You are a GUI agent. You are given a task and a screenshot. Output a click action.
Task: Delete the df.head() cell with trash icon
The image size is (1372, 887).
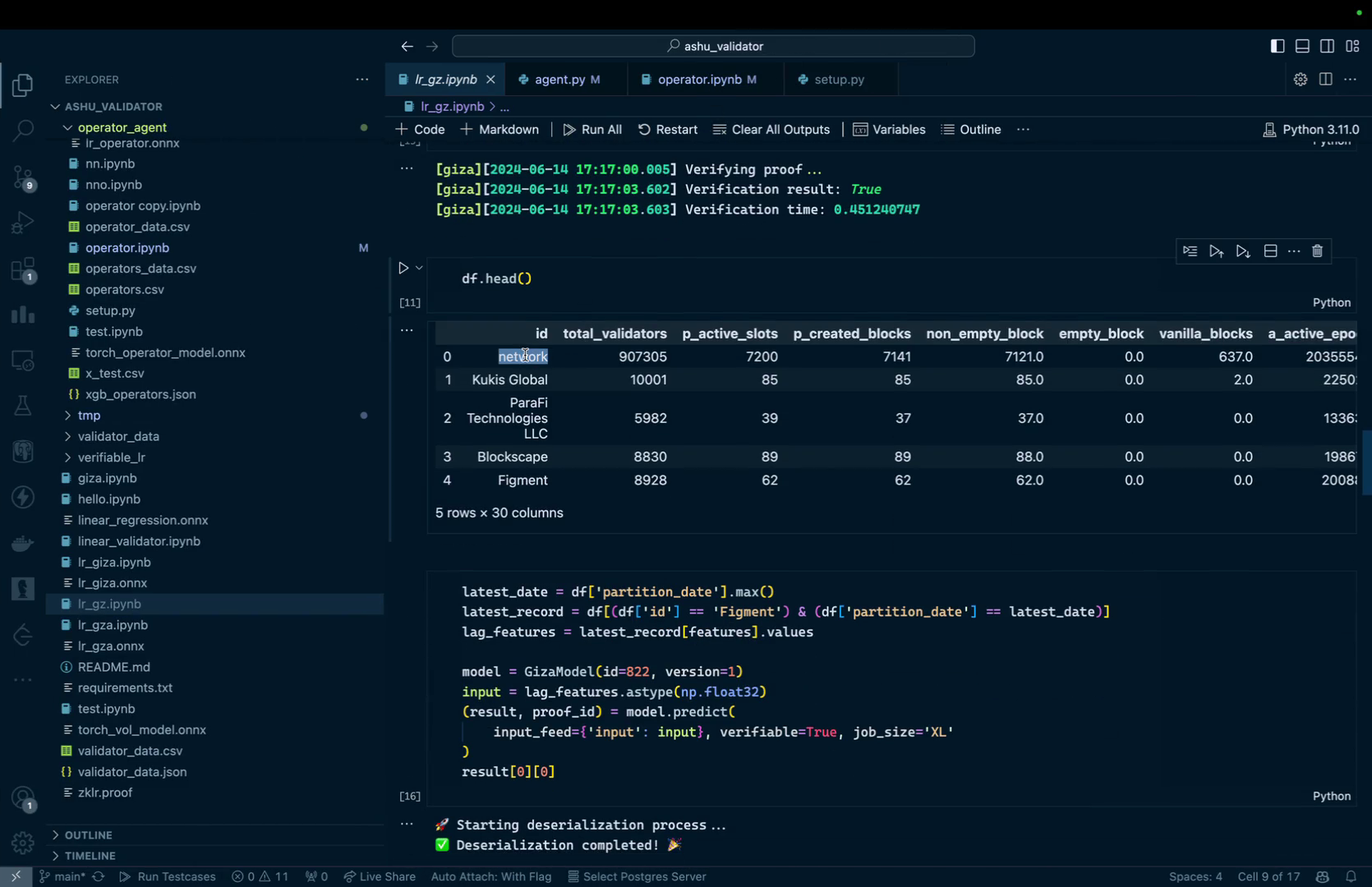coord(1317,251)
